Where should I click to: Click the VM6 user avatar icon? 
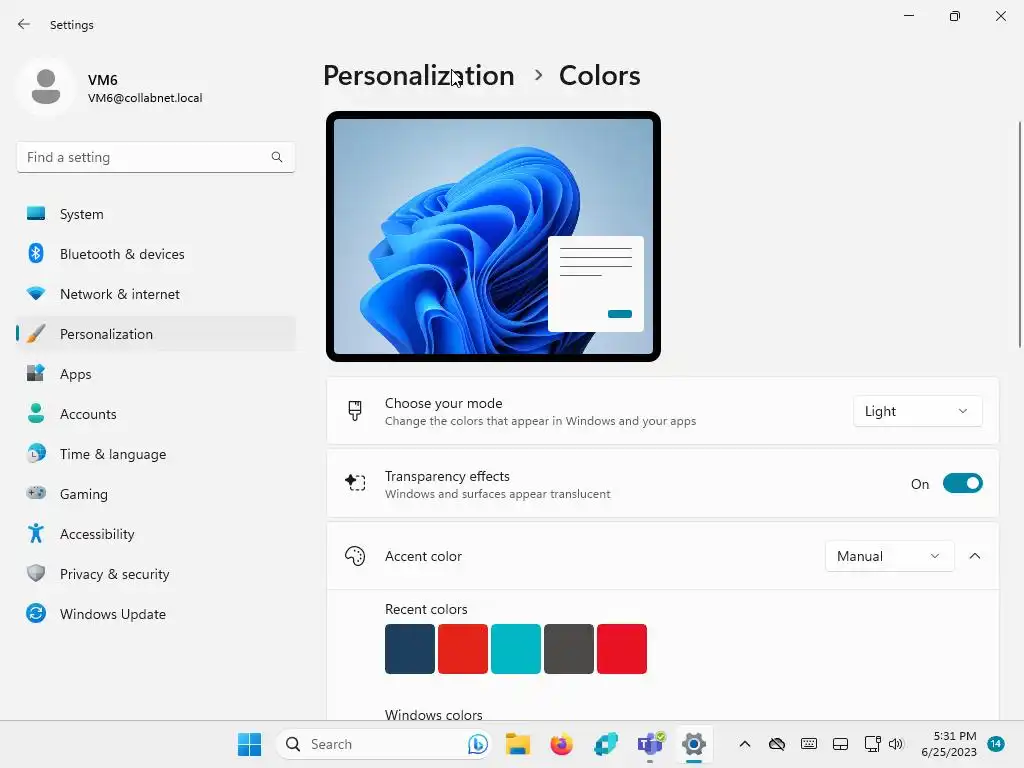pos(46,87)
